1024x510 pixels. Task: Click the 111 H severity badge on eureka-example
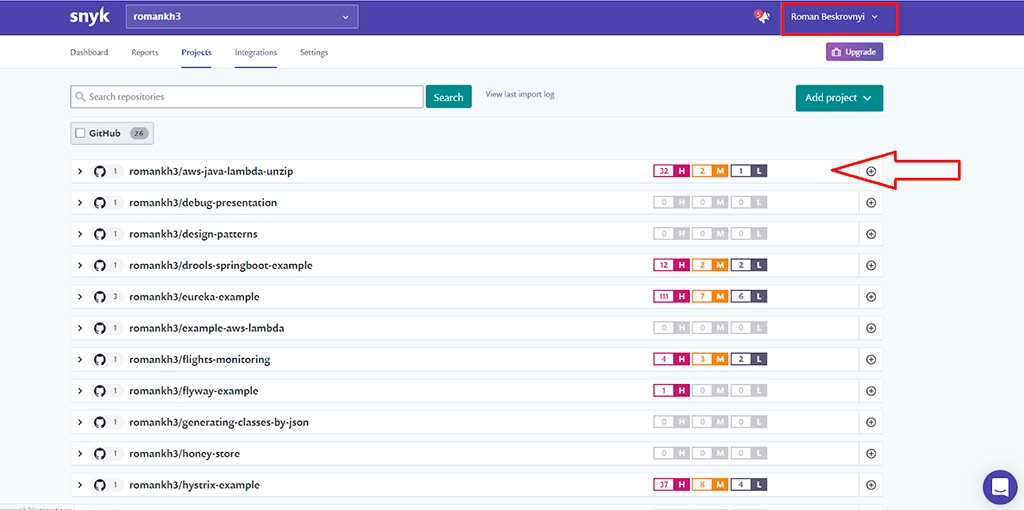[x=671, y=296]
